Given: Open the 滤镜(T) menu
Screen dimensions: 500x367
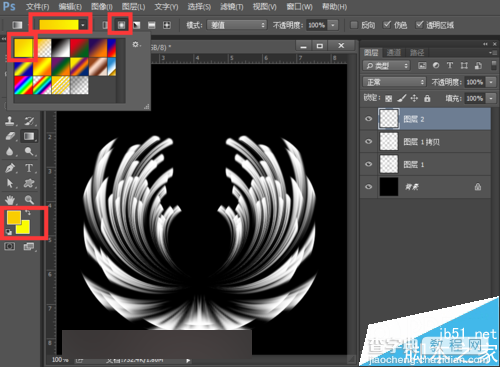Looking at the screenshot, I should [x=232, y=7].
